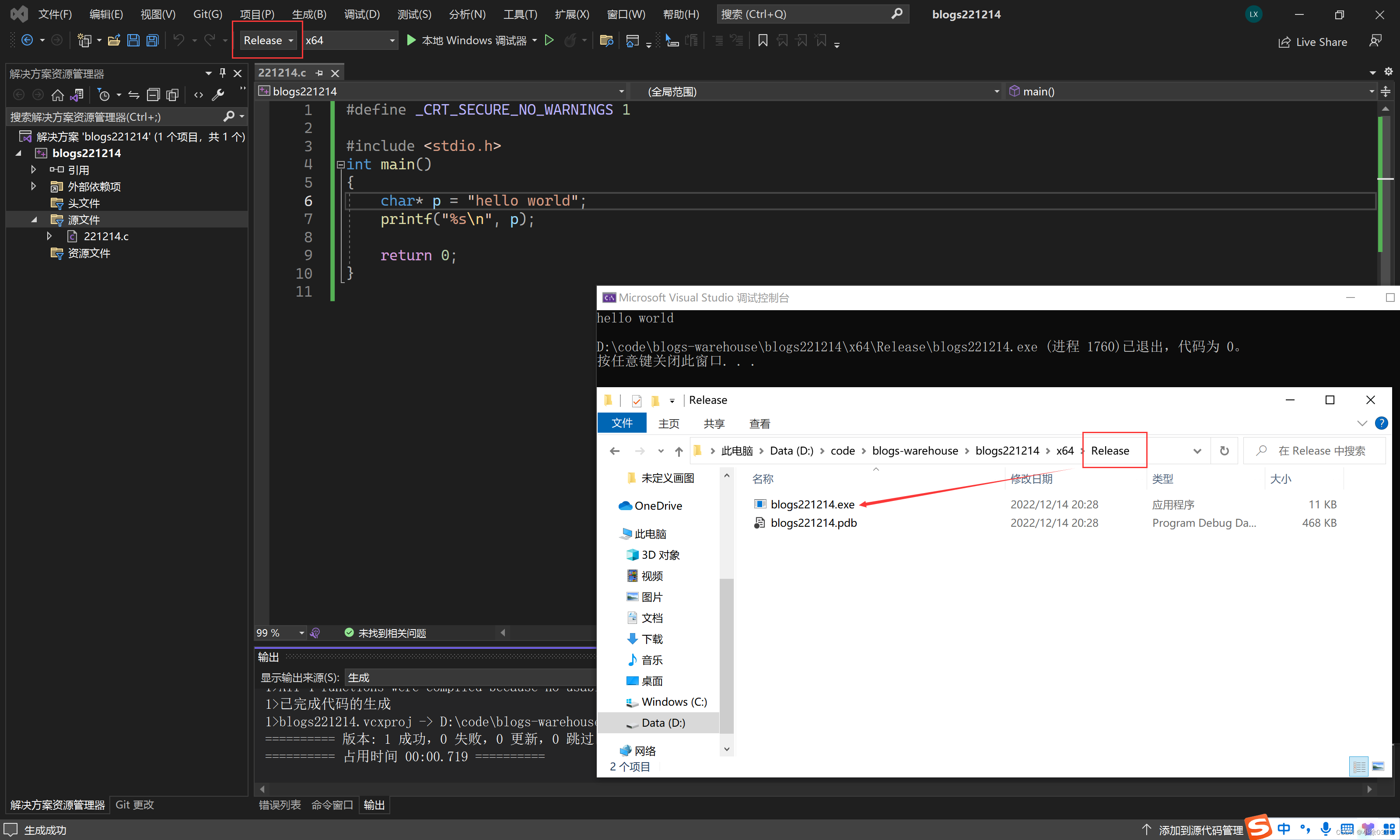1400x840 pixels.
Task: Click the undo arrow in the toolbar
Action: [x=179, y=40]
